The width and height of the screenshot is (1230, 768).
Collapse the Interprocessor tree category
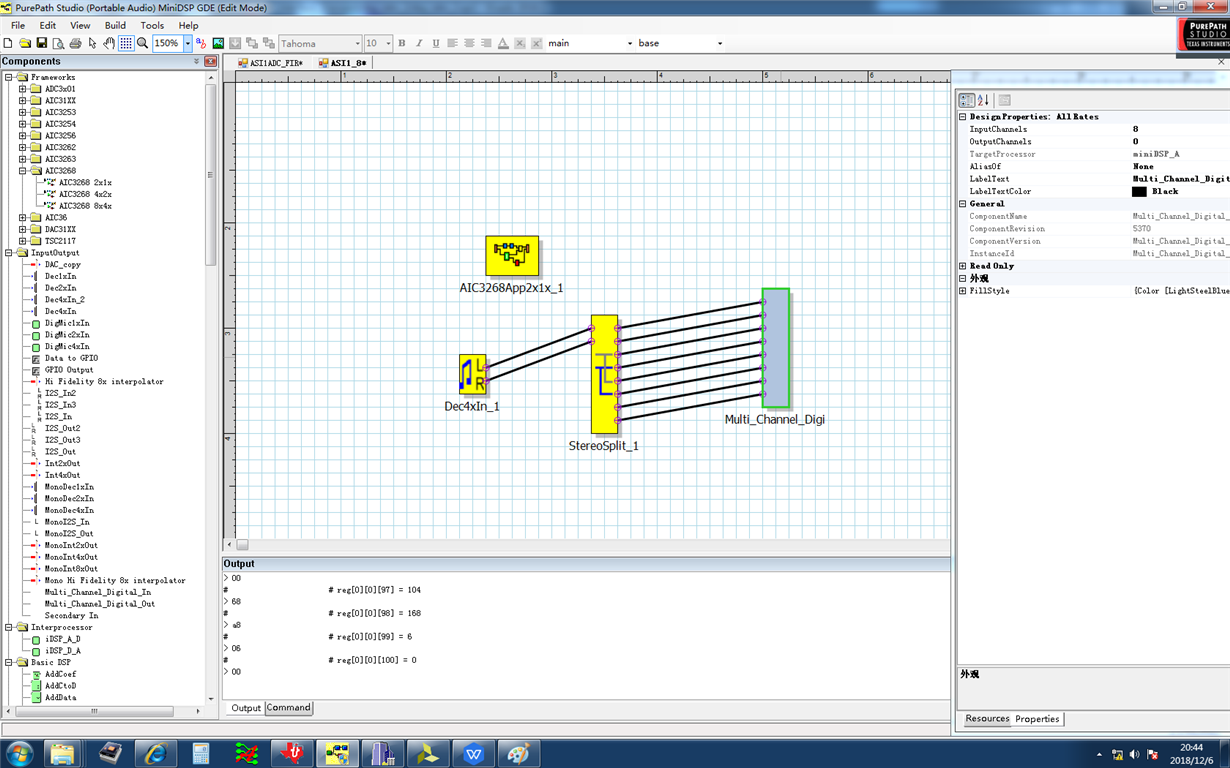point(9,628)
